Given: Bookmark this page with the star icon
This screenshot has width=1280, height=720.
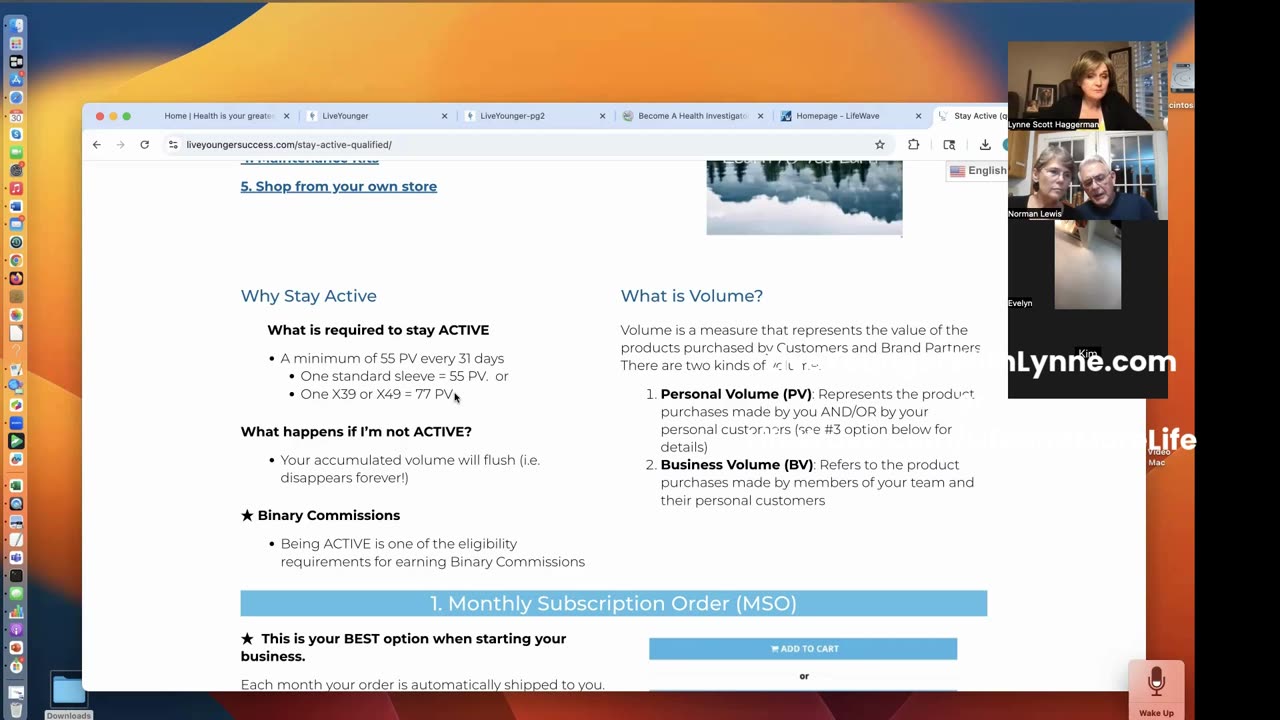Looking at the screenshot, I should [880, 145].
